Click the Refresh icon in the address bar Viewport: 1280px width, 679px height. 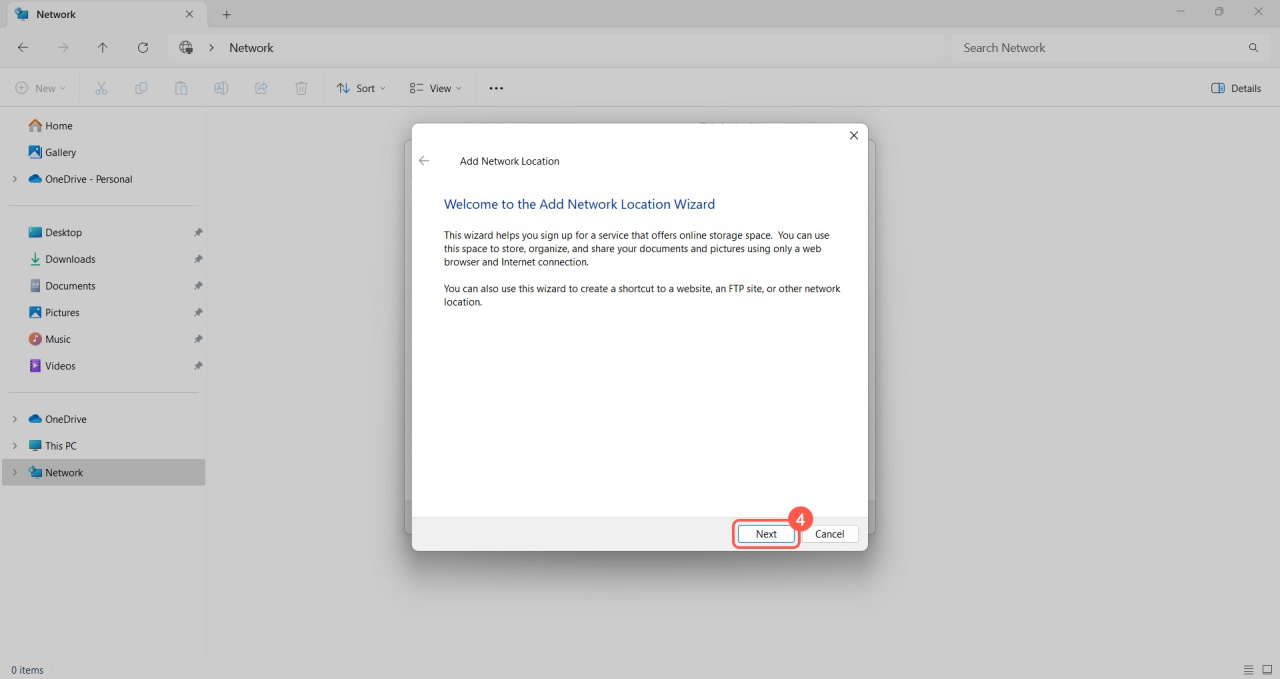pyautogui.click(x=143, y=48)
